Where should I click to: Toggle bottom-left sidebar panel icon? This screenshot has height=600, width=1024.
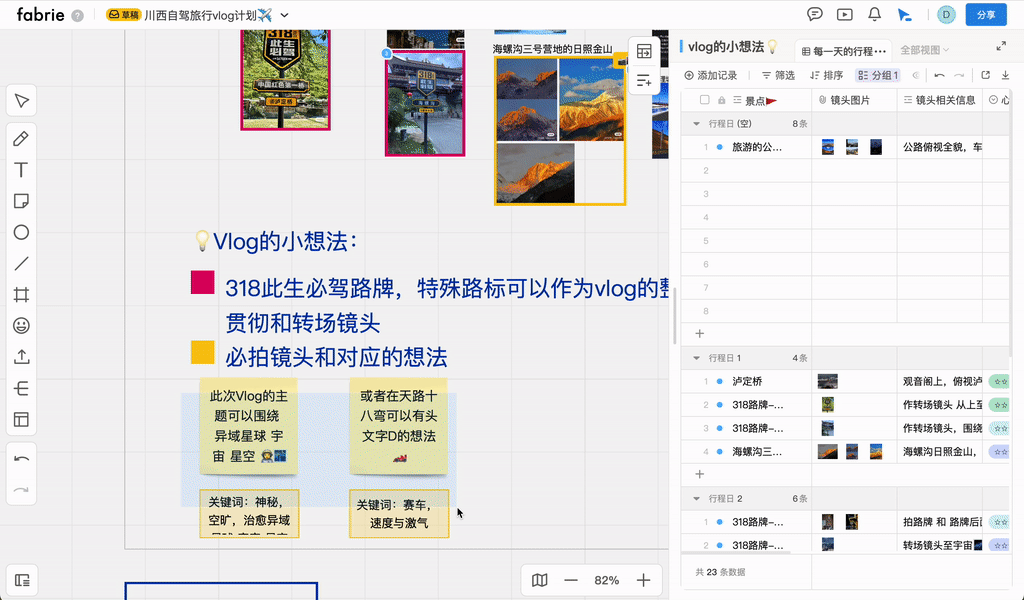[22, 580]
